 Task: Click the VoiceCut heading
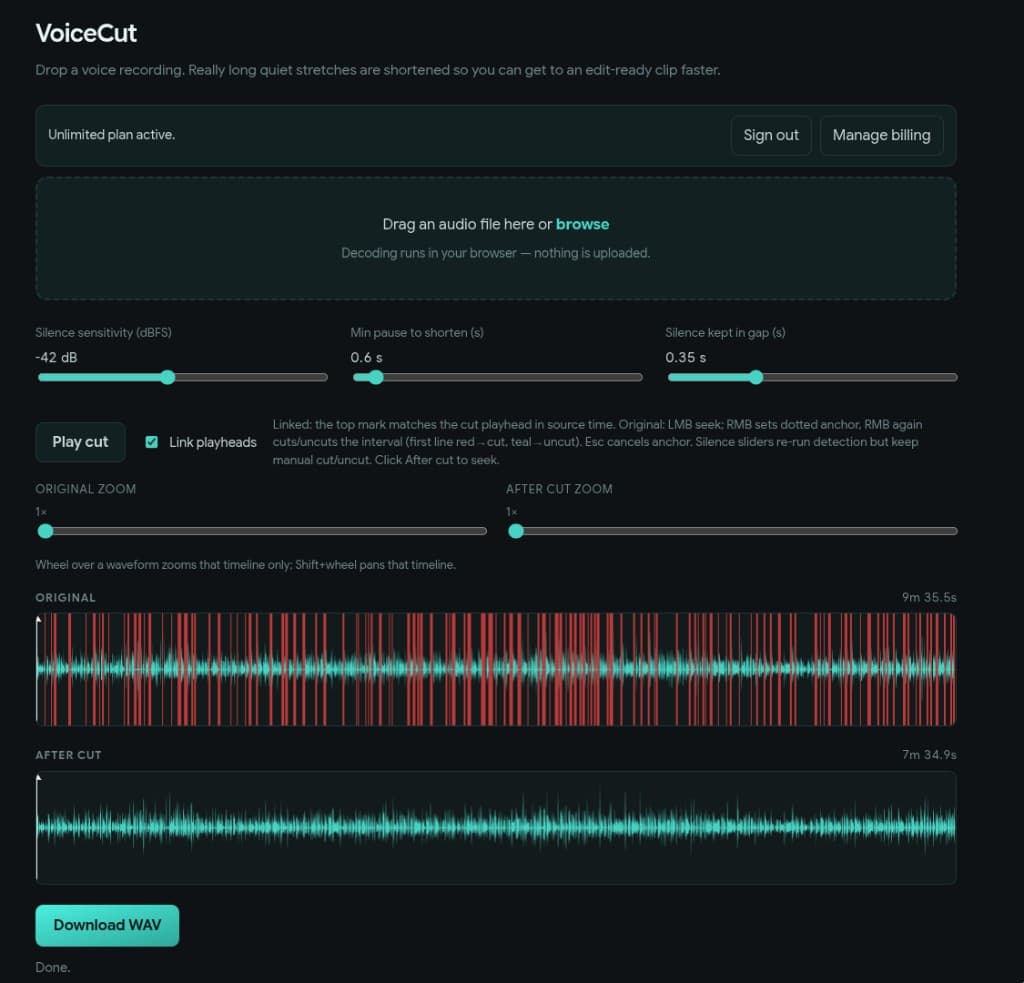[86, 33]
